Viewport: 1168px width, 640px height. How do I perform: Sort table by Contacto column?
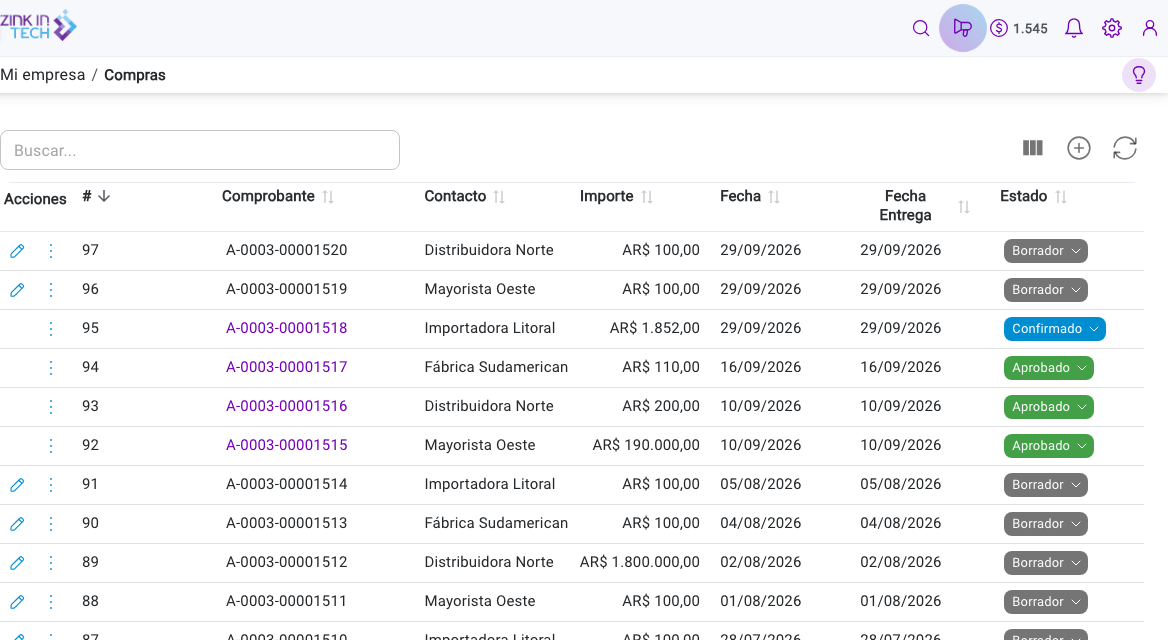pos(465,197)
